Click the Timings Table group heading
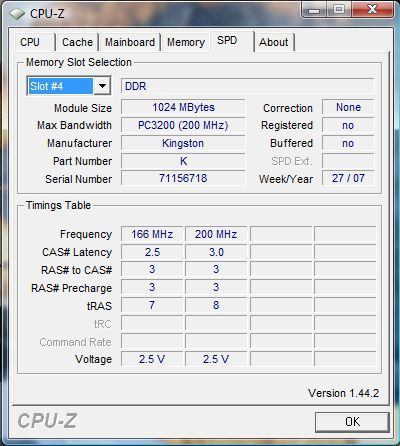This screenshot has height=446, width=400. click(58, 205)
